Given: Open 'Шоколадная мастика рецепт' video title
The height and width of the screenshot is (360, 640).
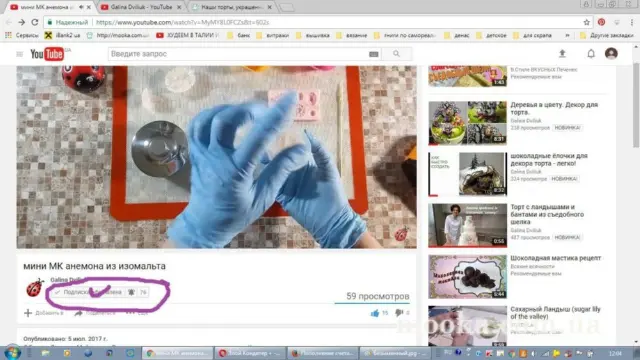Looking at the screenshot, I should click(x=556, y=258).
